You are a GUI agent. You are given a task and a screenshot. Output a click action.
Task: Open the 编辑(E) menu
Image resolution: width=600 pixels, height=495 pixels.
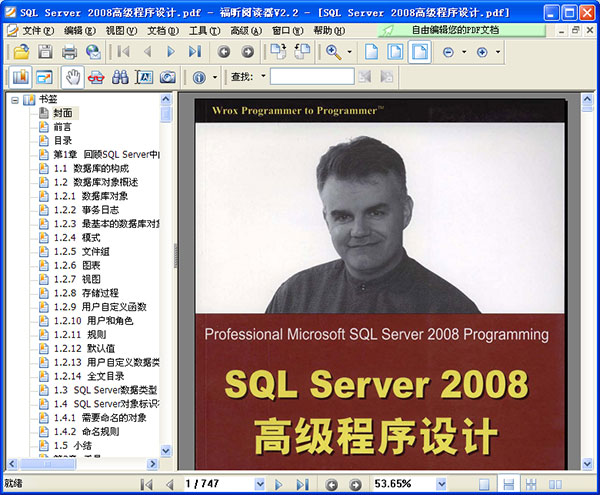80,31
